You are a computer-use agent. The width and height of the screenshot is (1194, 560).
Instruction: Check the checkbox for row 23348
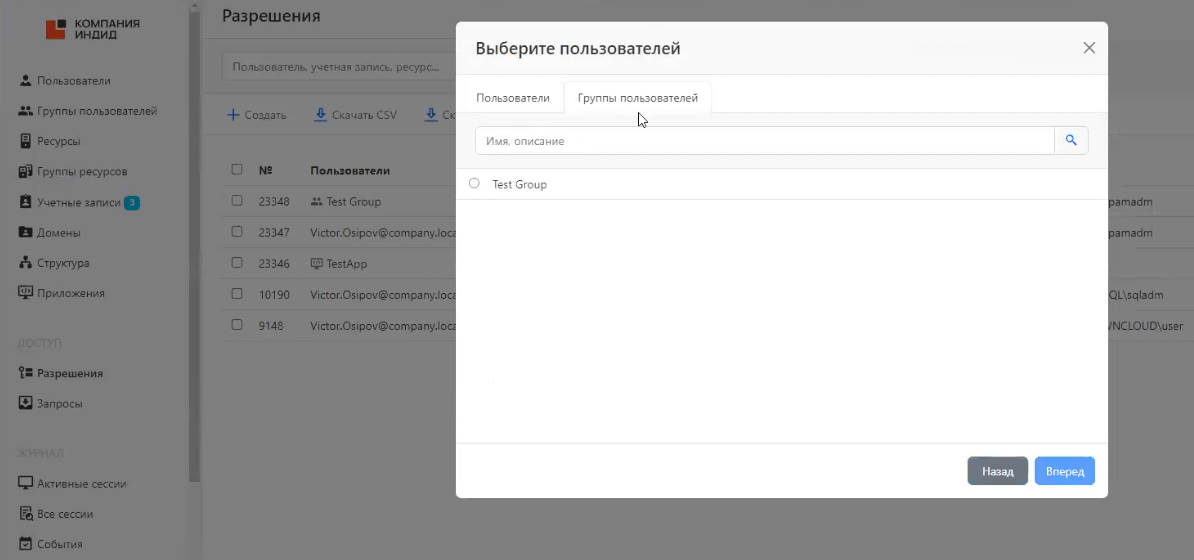237,201
